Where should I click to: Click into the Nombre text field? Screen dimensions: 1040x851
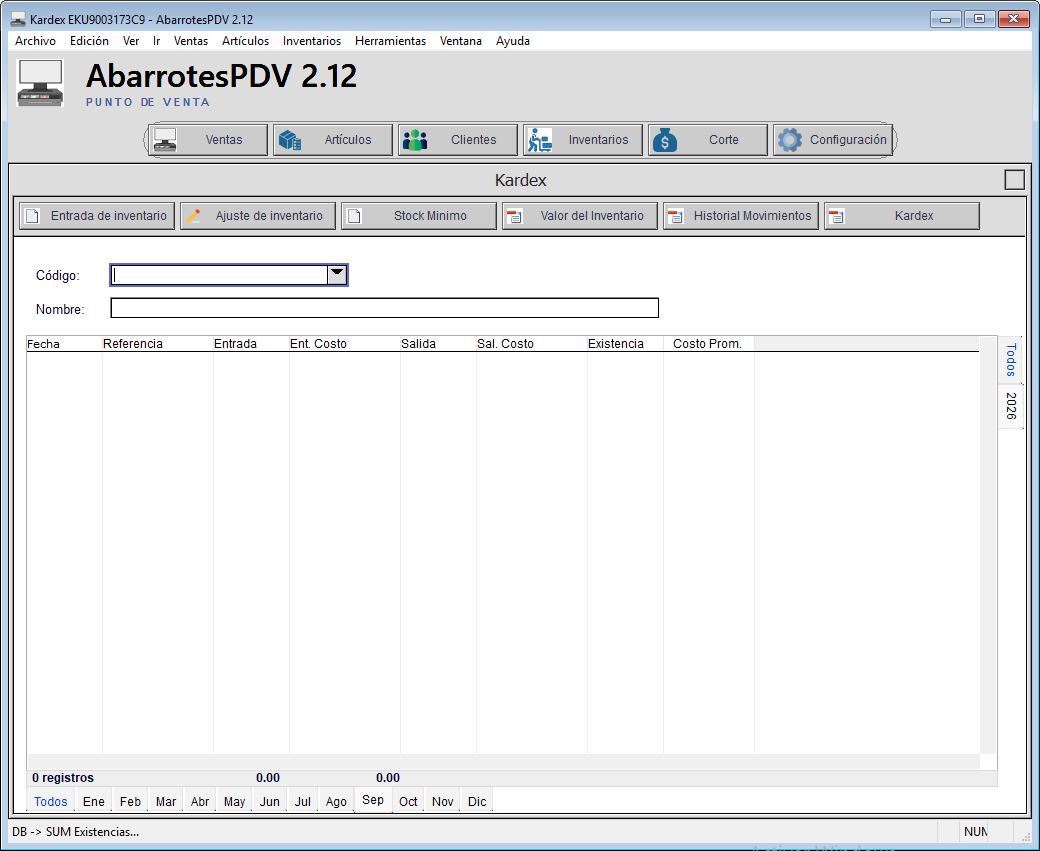click(x=385, y=308)
